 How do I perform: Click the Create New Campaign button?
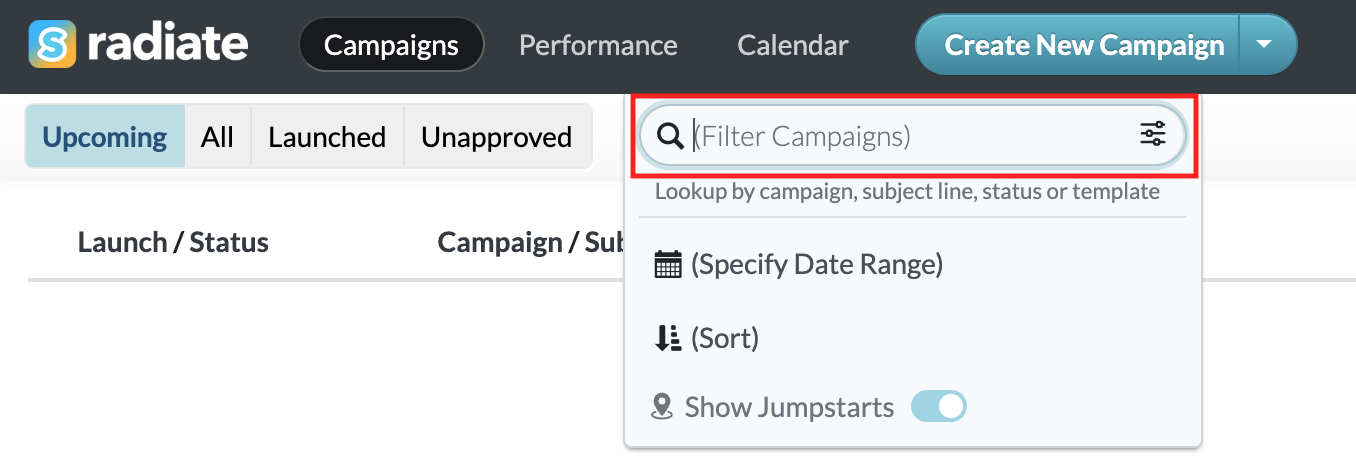coord(1078,45)
